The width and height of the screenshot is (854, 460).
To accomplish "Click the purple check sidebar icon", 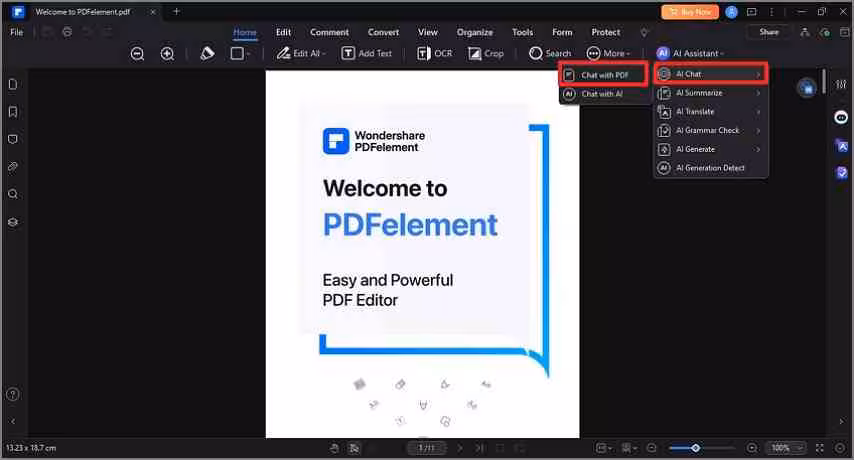I will [x=841, y=173].
